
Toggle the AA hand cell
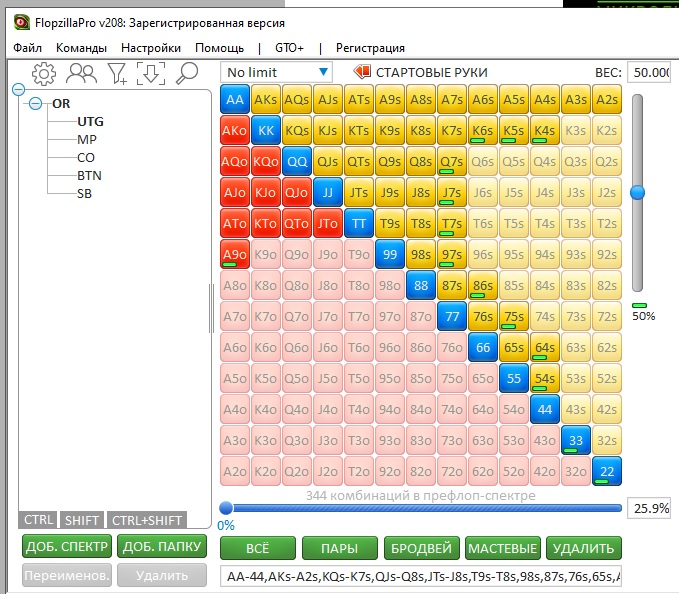(x=235, y=99)
